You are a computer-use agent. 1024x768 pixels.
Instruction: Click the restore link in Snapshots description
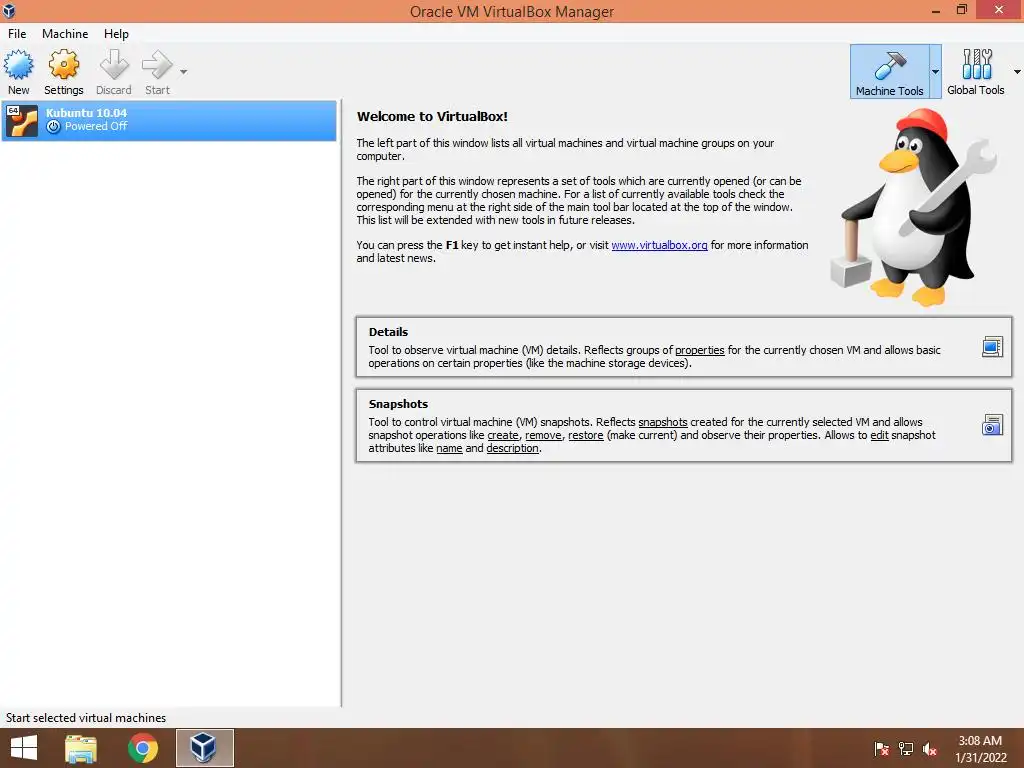[x=586, y=435]
